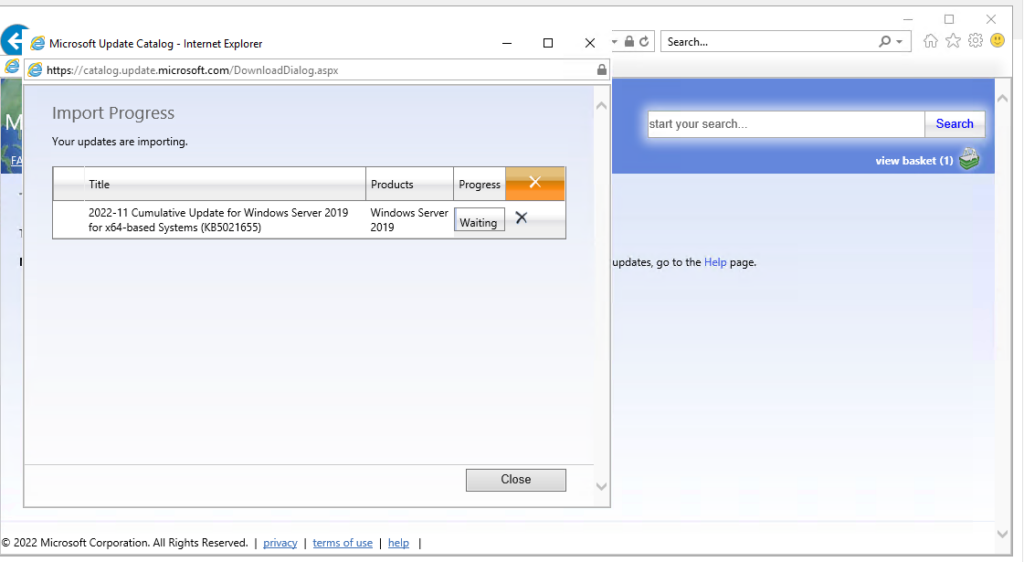Refresh the page in main browser window
This screenshot has width=1024, height=562.
[x=644, y=41]
